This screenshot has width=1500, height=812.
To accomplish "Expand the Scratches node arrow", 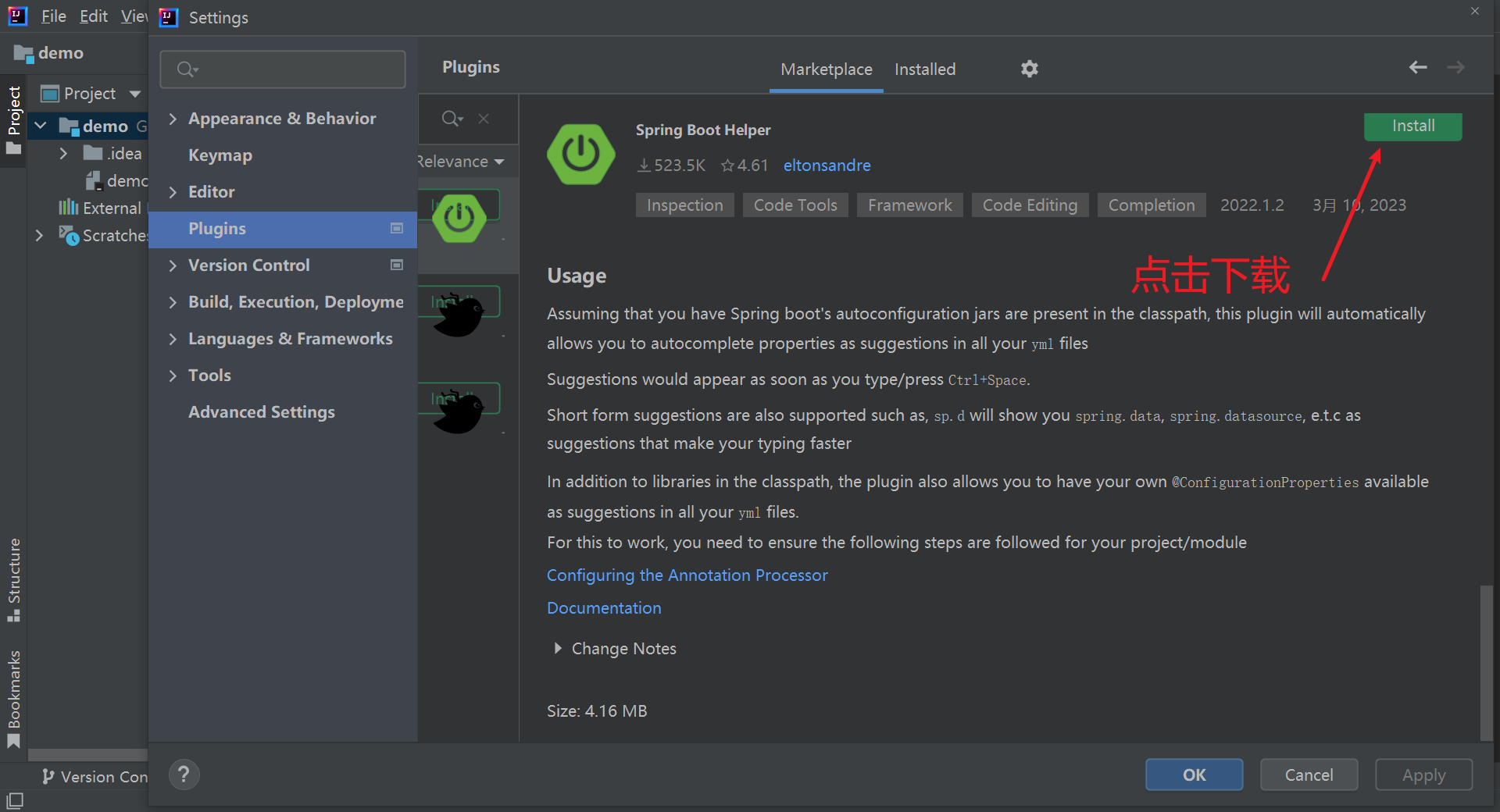I will coord(39,235).
